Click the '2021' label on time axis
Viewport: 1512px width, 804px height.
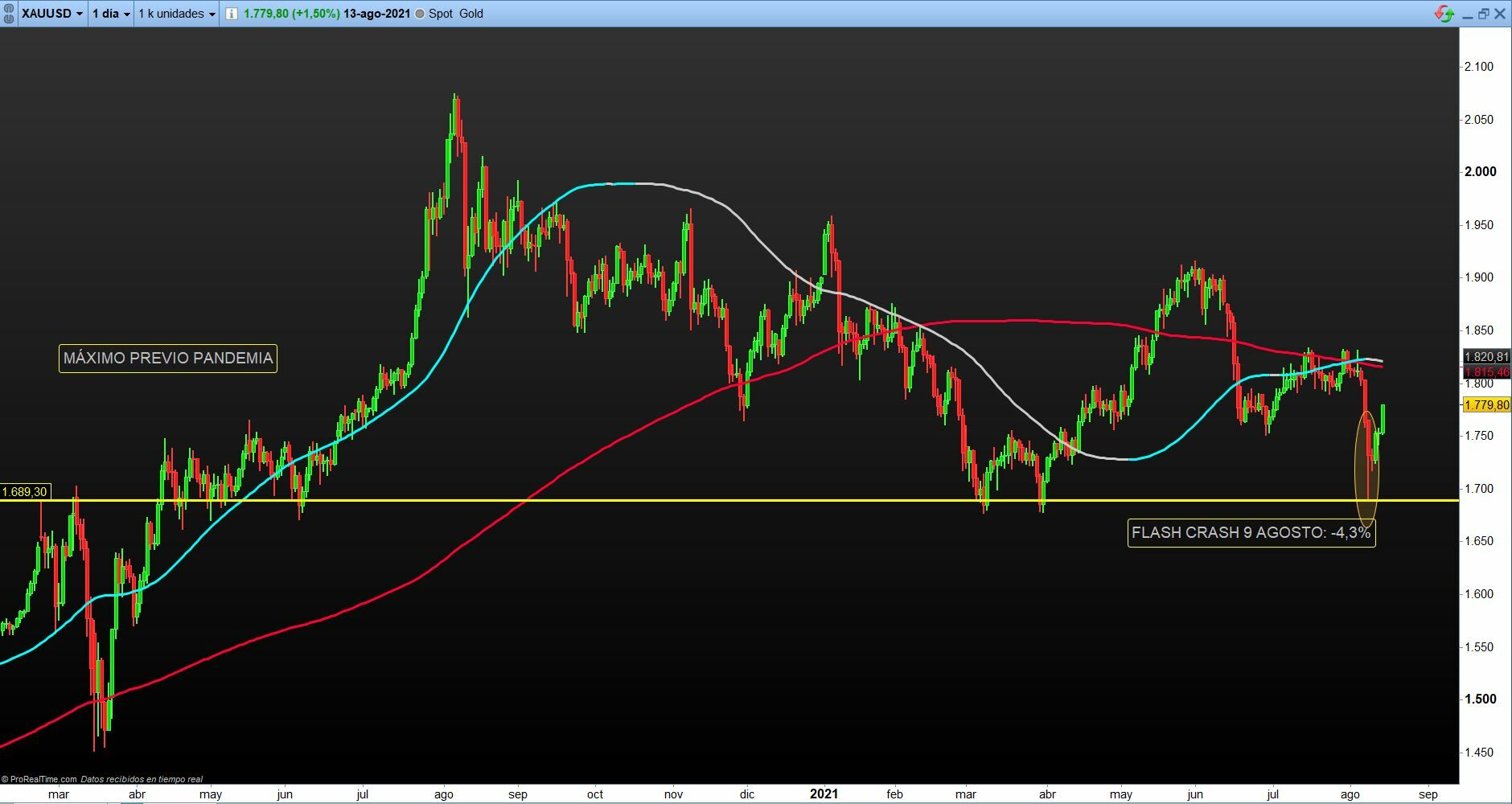pyautogui.click(x=824, y=794)
